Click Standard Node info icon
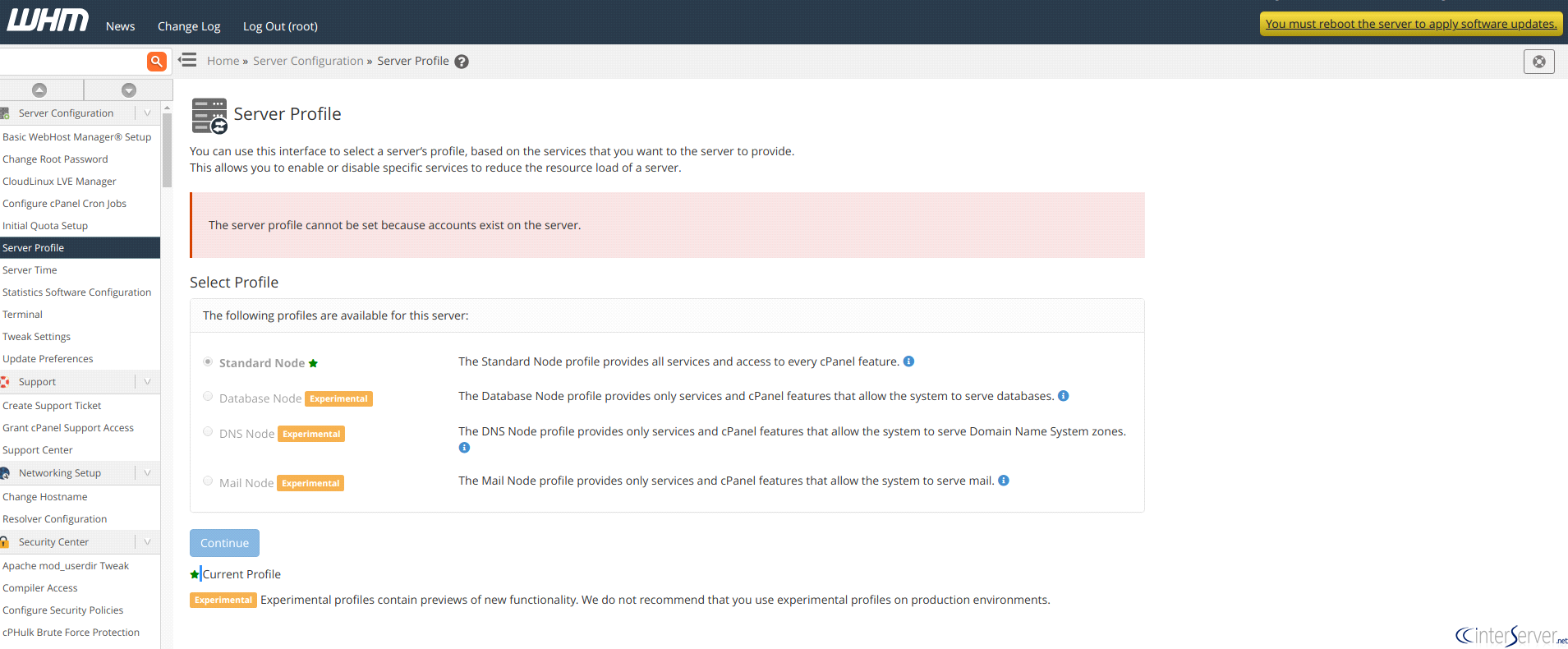 pyautogui.click(x=908, y=361)
